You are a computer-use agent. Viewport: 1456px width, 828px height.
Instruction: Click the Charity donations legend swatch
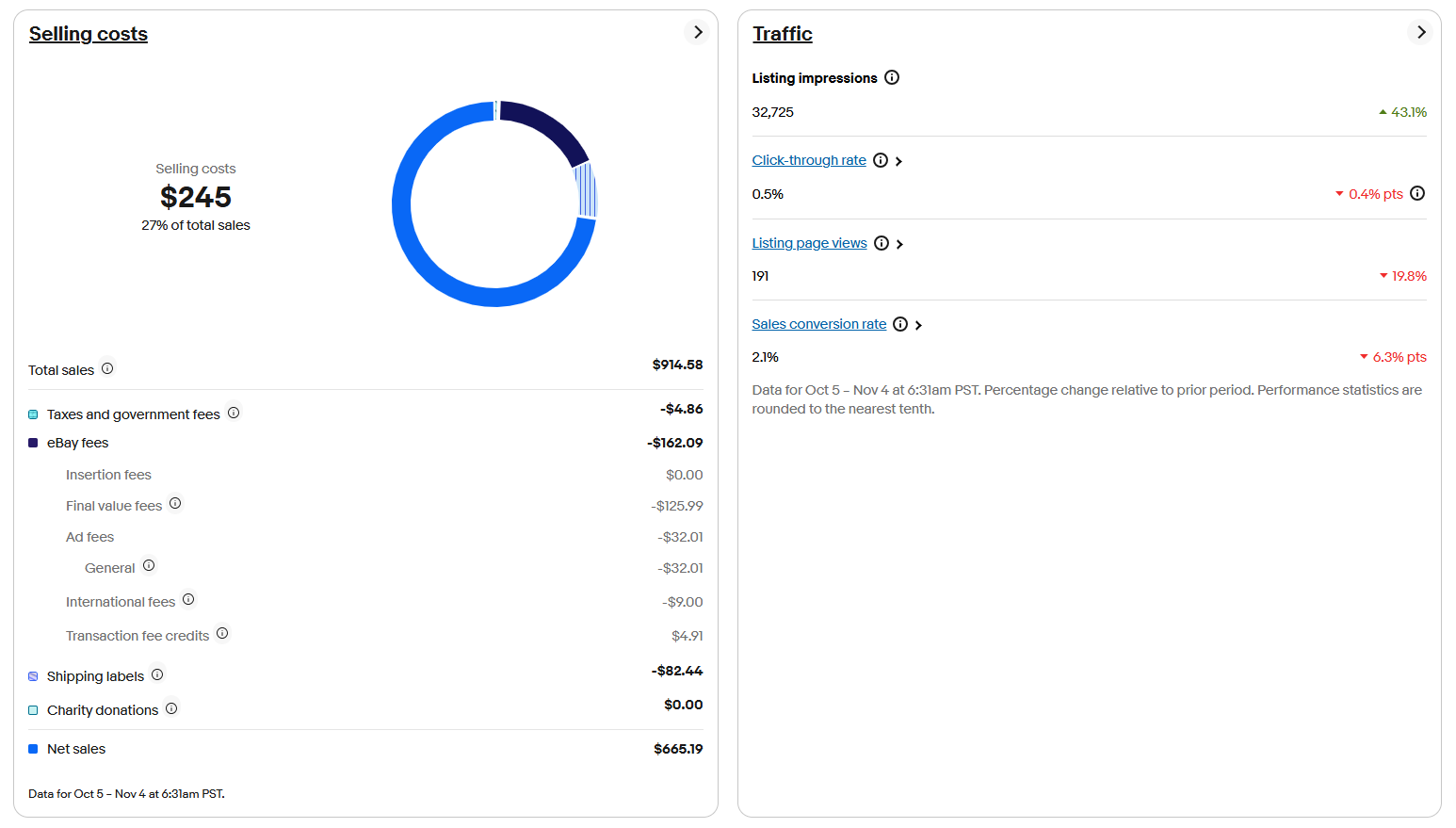pyautogui.click(x=33, y=710)
